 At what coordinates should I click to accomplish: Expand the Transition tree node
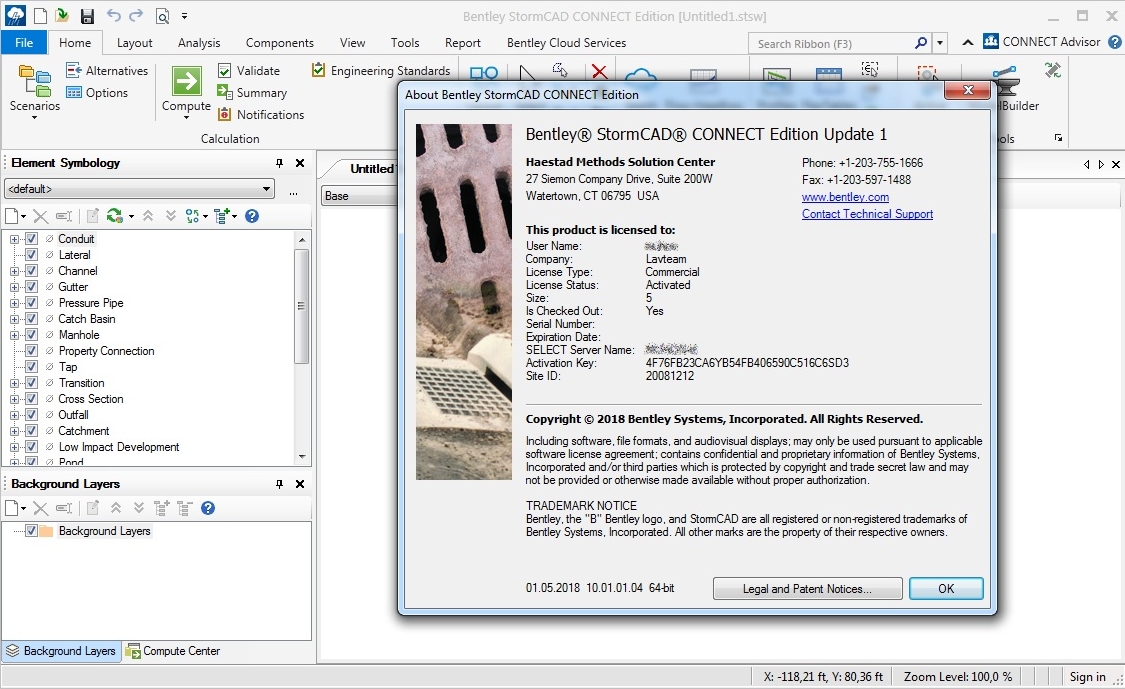14,383
